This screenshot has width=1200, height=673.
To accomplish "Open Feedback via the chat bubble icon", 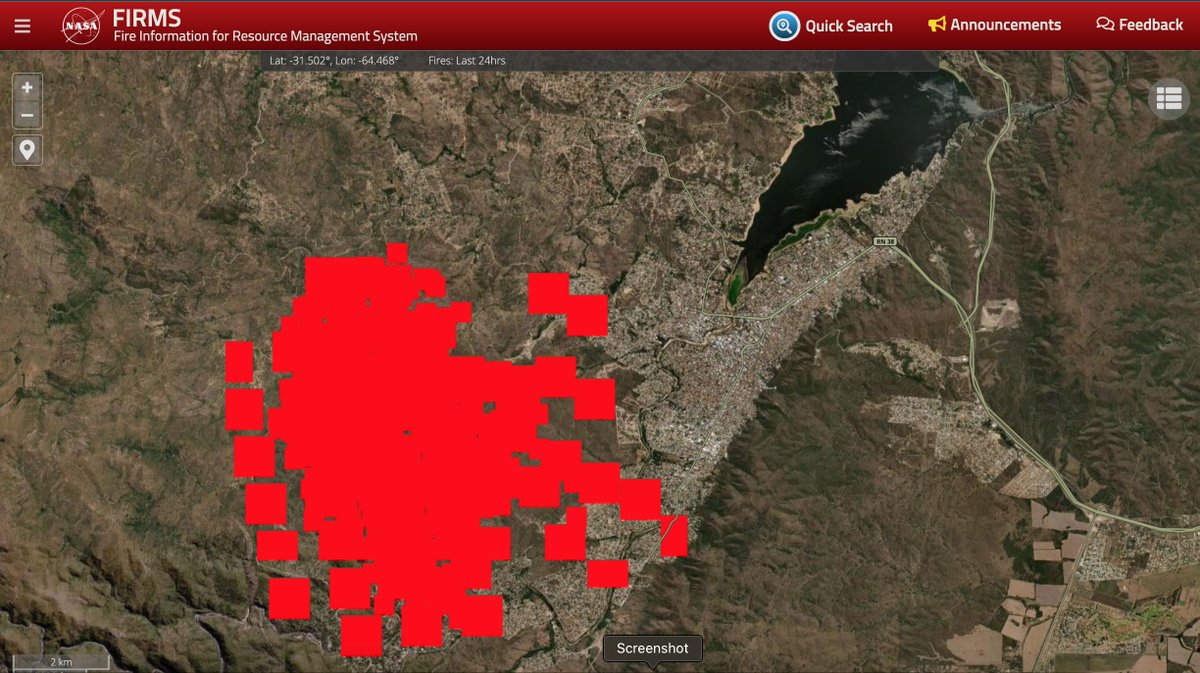I will pos(1104,23).
